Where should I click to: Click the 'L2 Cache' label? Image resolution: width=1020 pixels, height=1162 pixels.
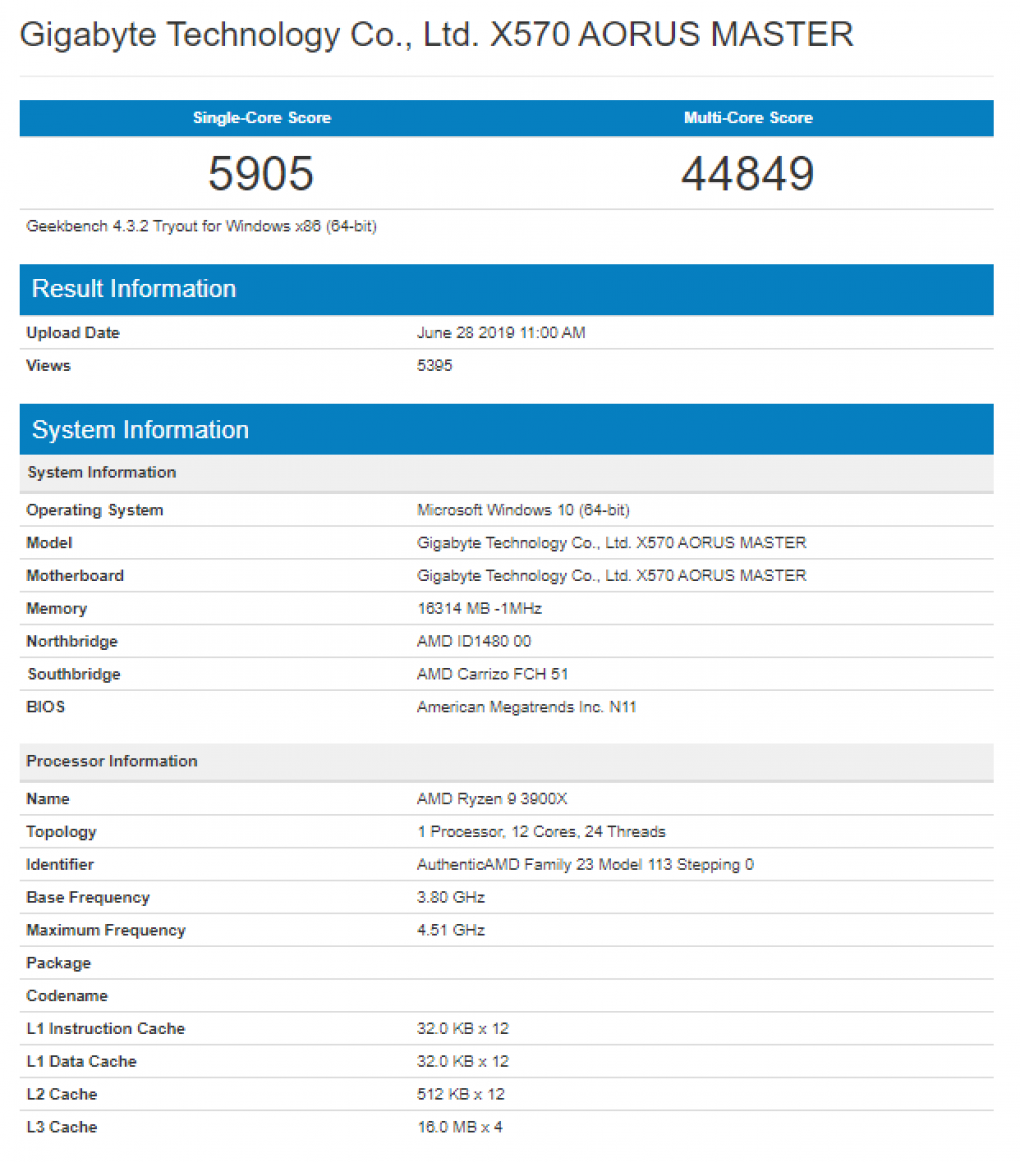tap(62, 1095)
